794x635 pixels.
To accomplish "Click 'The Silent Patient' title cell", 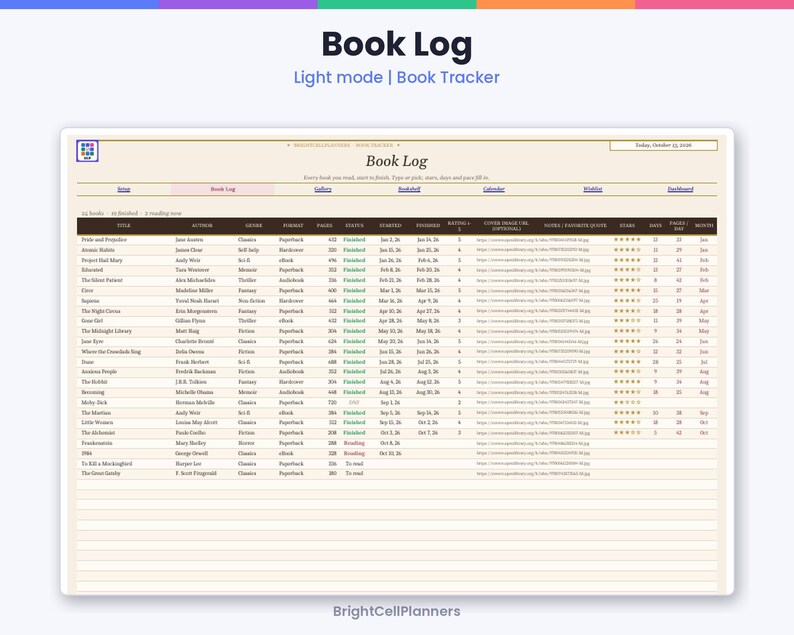I will [102, 280].
